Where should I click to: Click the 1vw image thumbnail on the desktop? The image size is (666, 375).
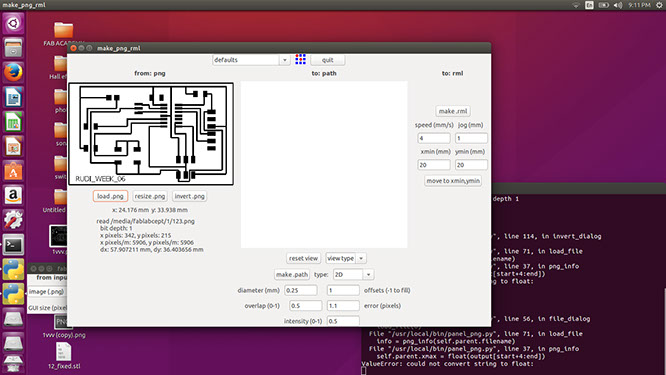tap(58, 236)
